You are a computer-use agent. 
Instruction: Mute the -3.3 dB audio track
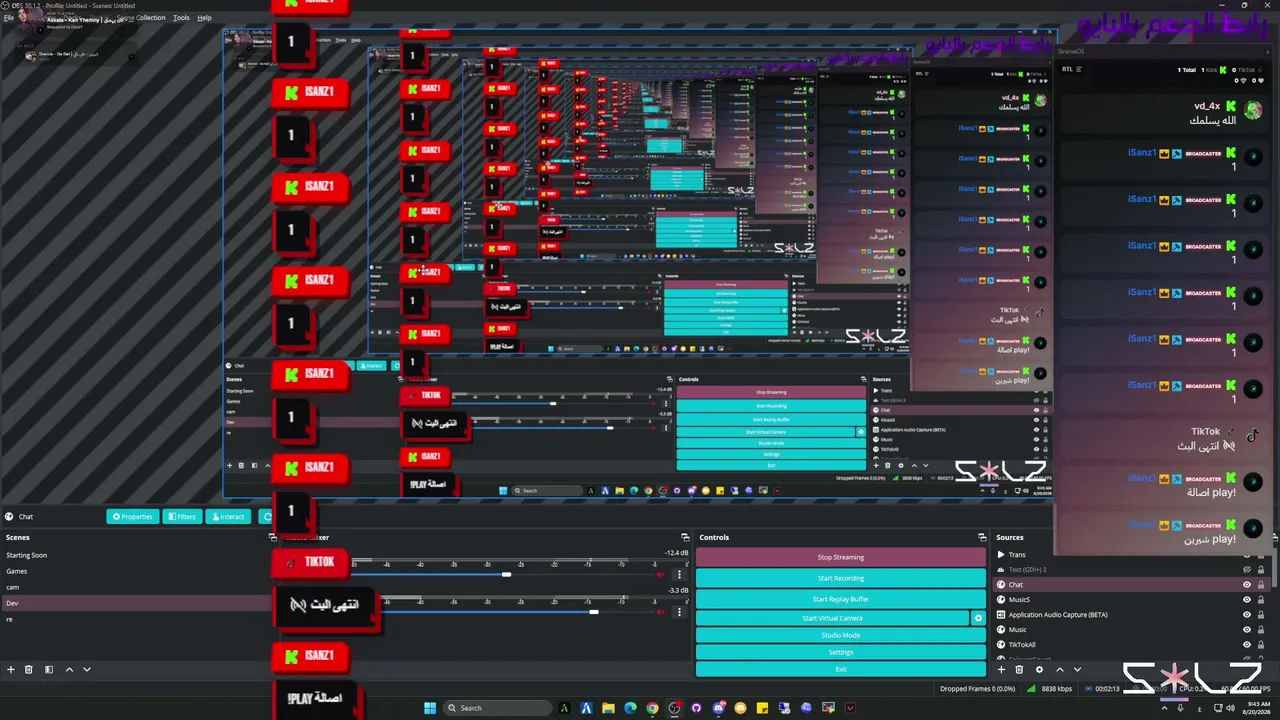pos(660,611)
